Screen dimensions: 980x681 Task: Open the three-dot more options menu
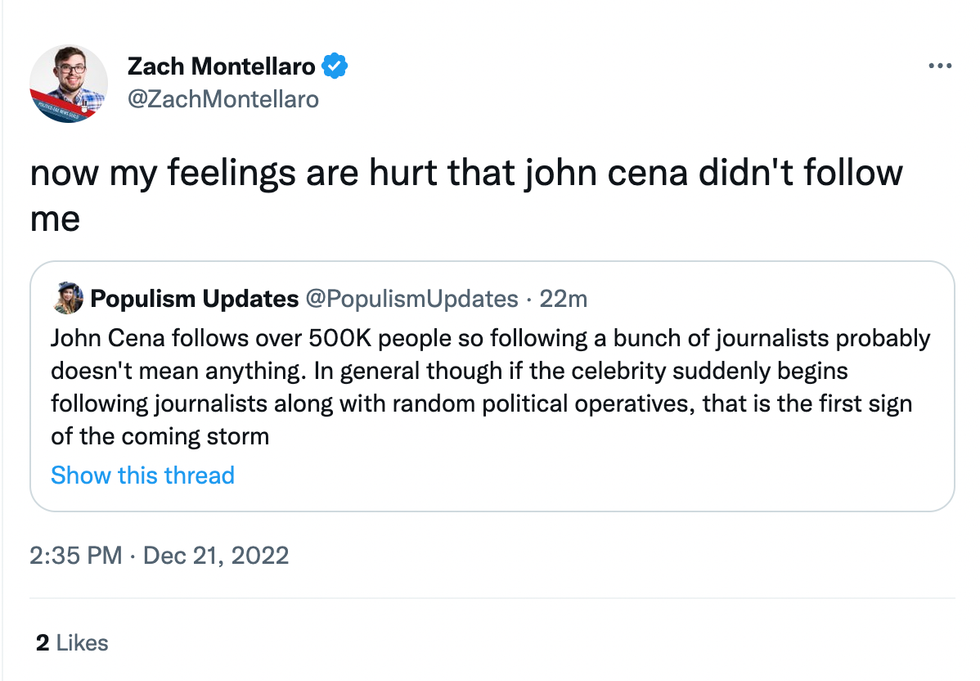[940, 66]
